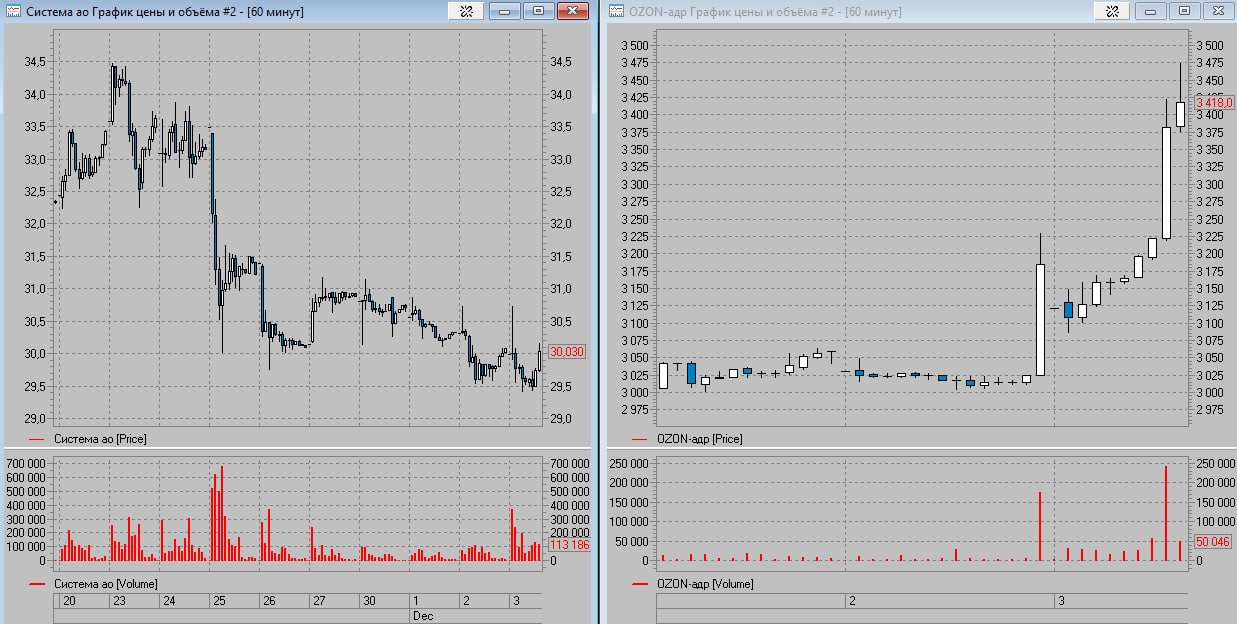Viewport: 1237px width, 624px height.
Task: Maximize the Система ао chart window
Action: click(x=537, y=11)
